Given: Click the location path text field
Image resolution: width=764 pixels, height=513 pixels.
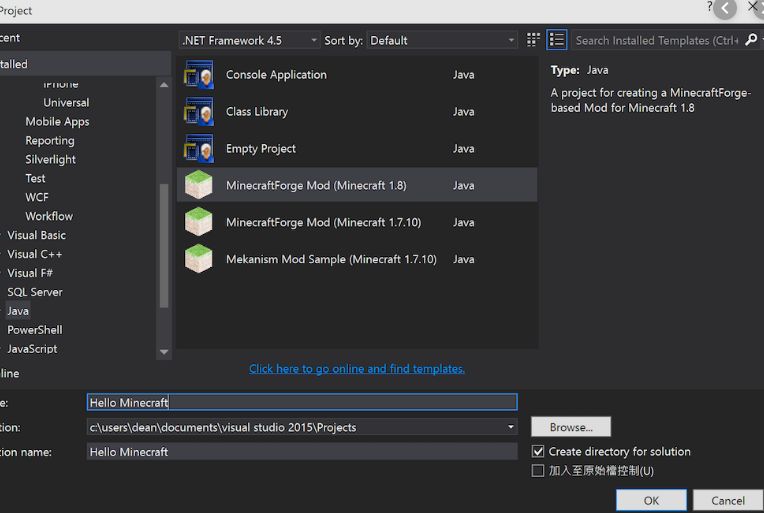Looking at the screenshot, I should click(x=296, y=427).
